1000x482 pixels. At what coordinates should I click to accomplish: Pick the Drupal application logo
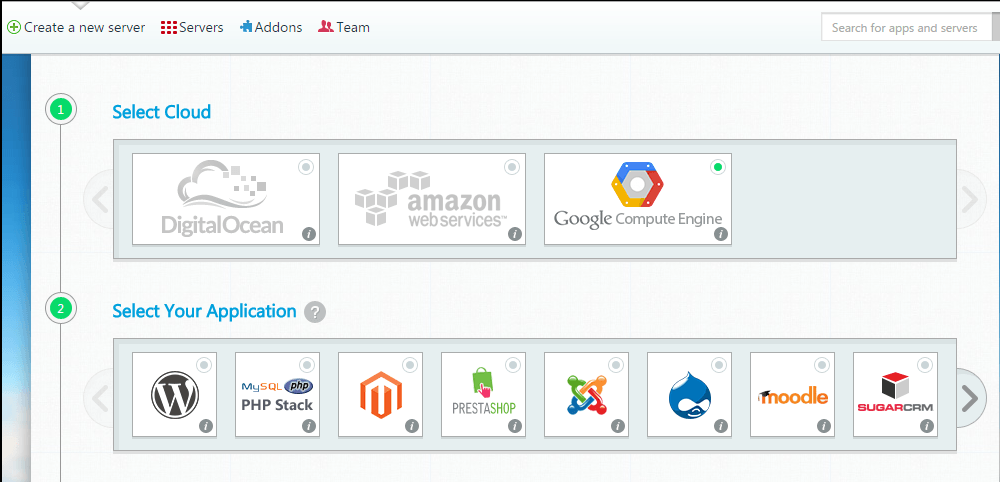(689, 395)
